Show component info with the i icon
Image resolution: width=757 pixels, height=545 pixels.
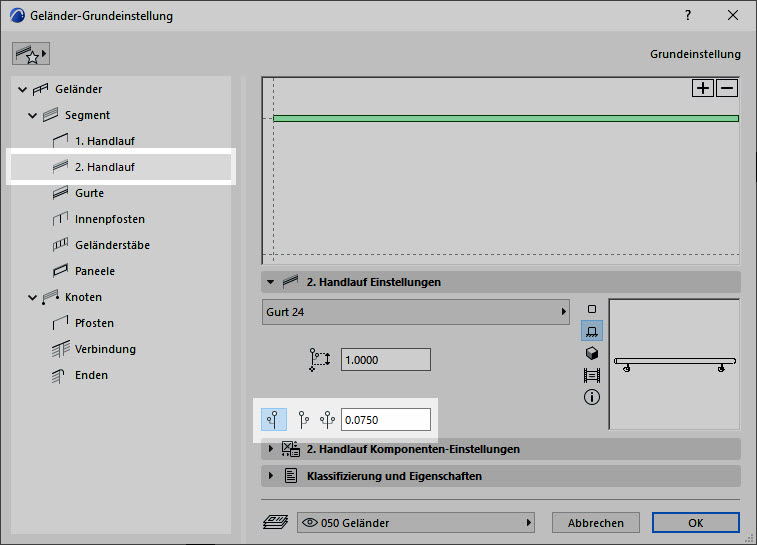[592, 397]
